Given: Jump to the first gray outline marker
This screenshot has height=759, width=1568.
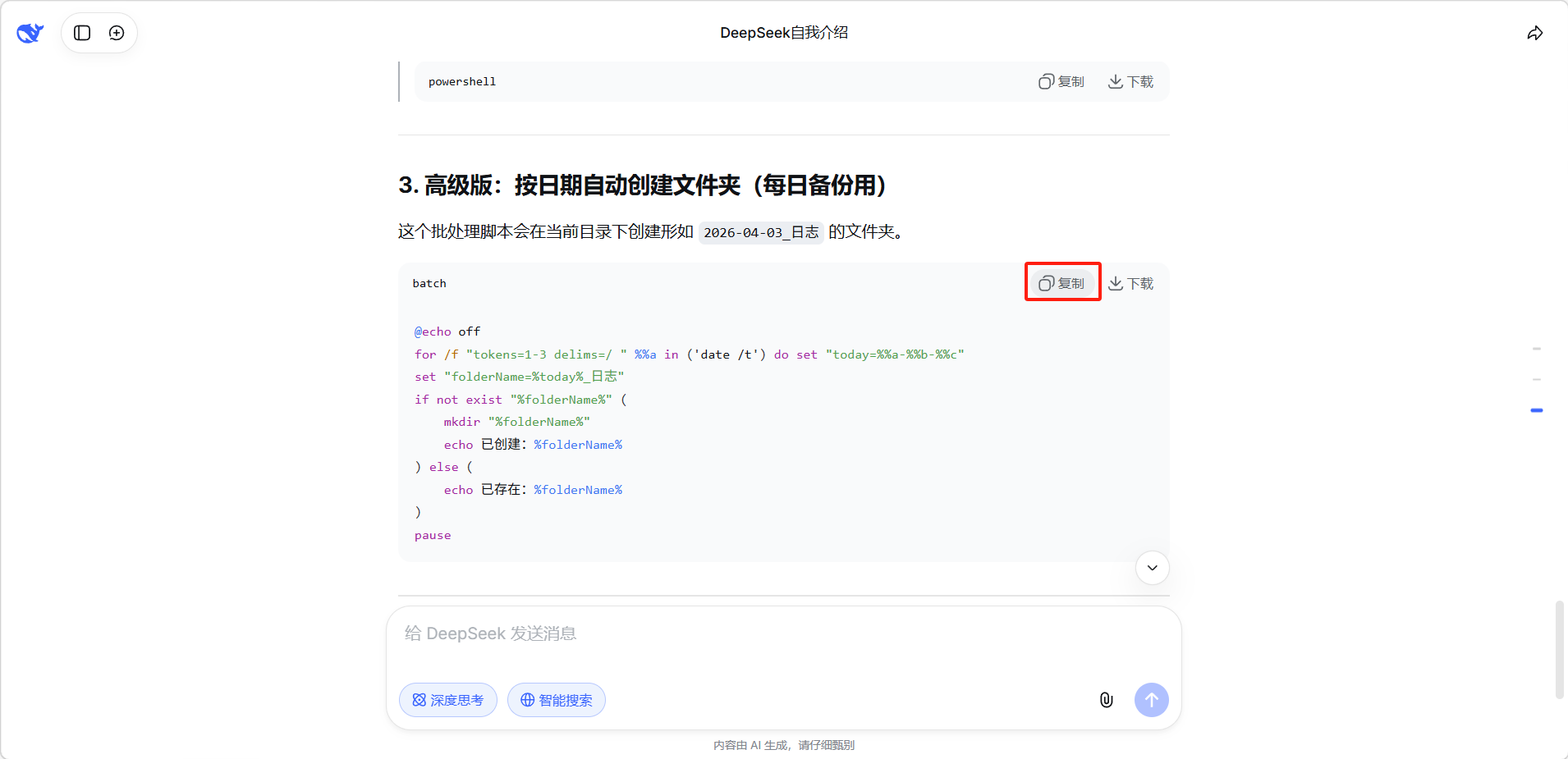Looking at the screenshot, I should [x=1536, y=349].
